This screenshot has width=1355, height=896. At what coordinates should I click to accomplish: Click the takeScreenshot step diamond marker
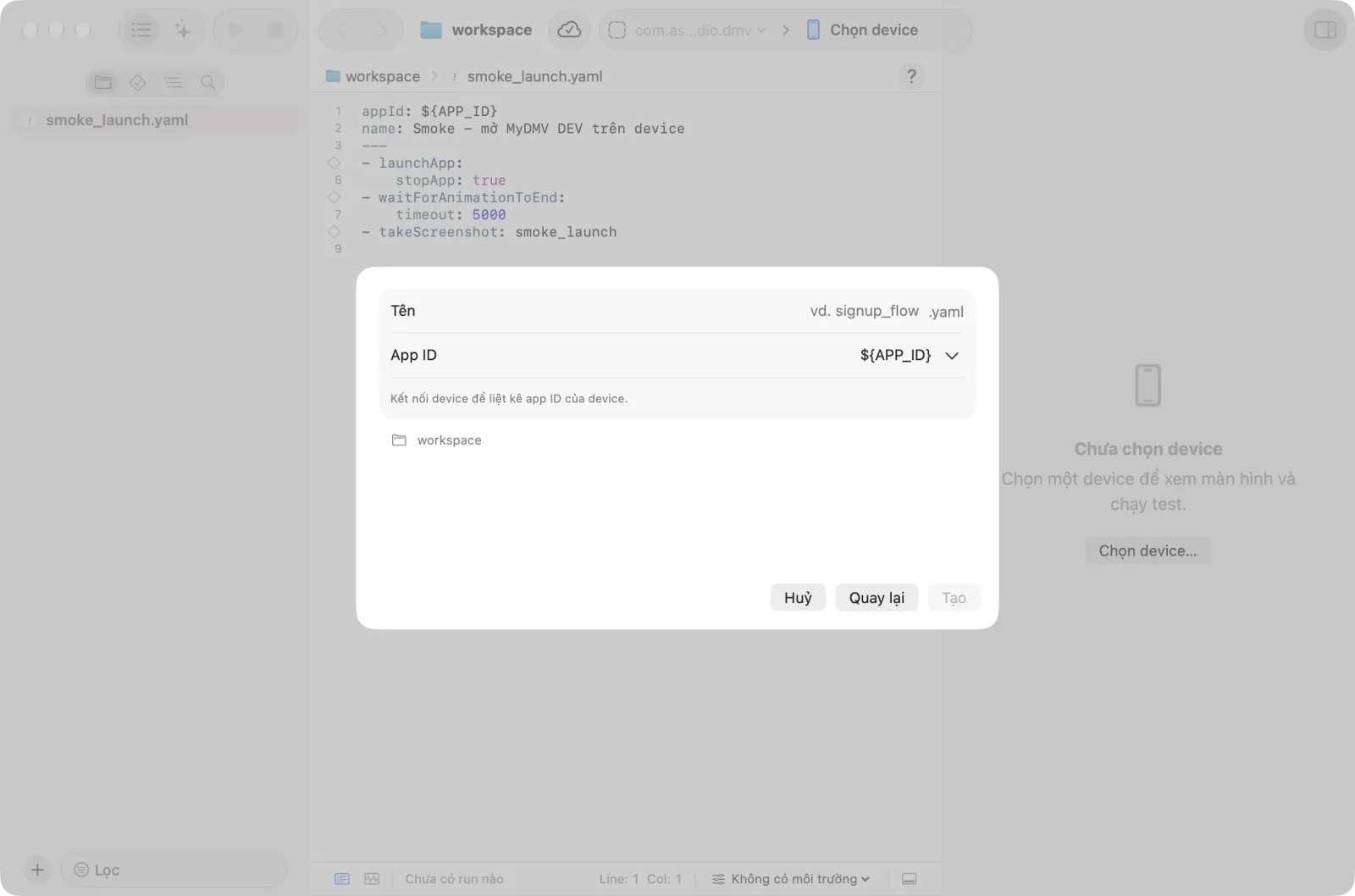click(334, 231)
